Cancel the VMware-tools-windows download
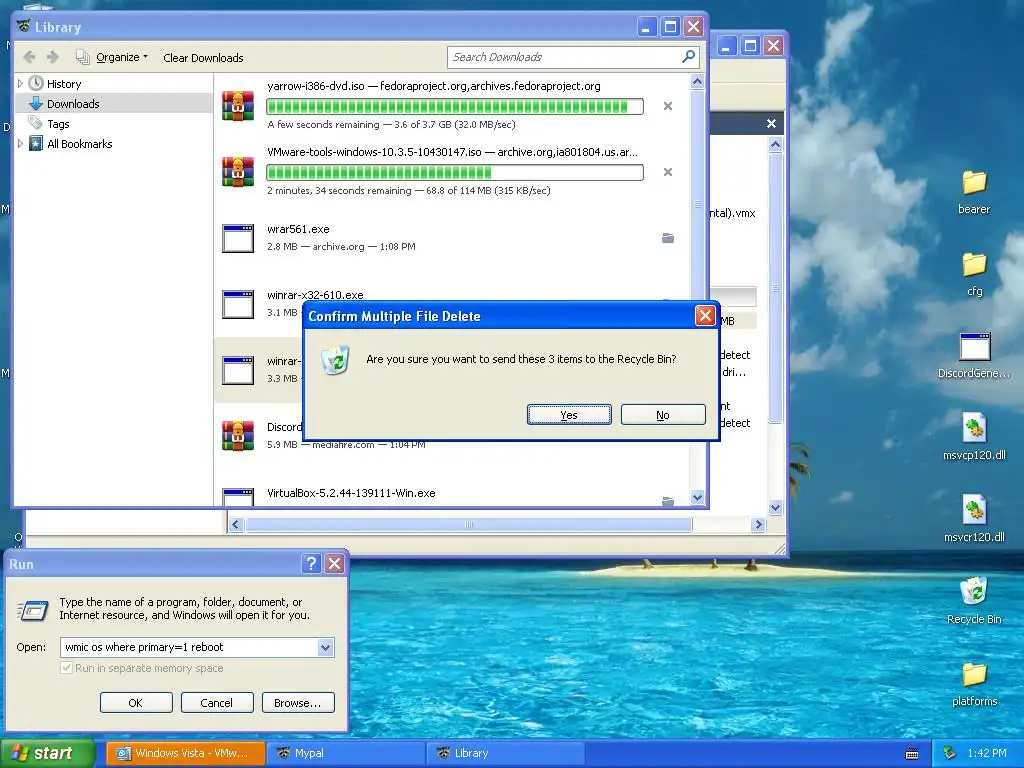 pos(667,172)
